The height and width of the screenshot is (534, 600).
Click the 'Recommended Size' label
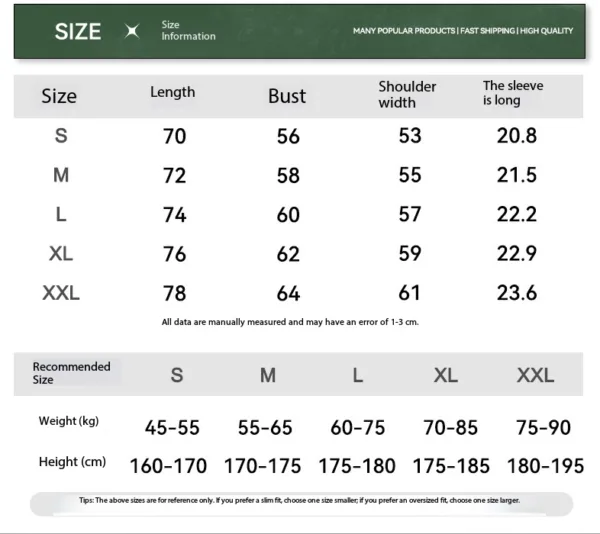(71, 373)
